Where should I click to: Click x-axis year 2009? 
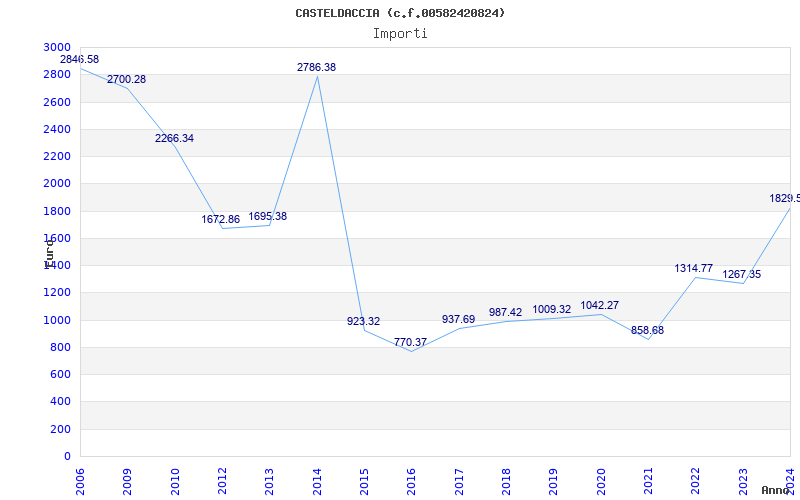[x=128, y=482]
